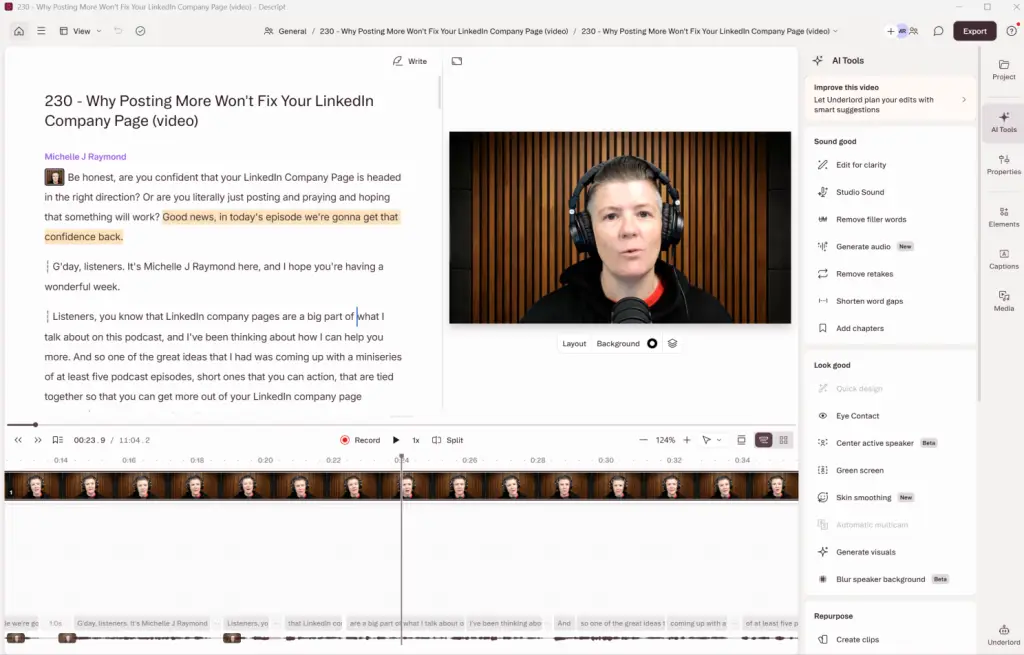
Task: Zoom in the timeline with plus
Action: click(x=687, y=440)
